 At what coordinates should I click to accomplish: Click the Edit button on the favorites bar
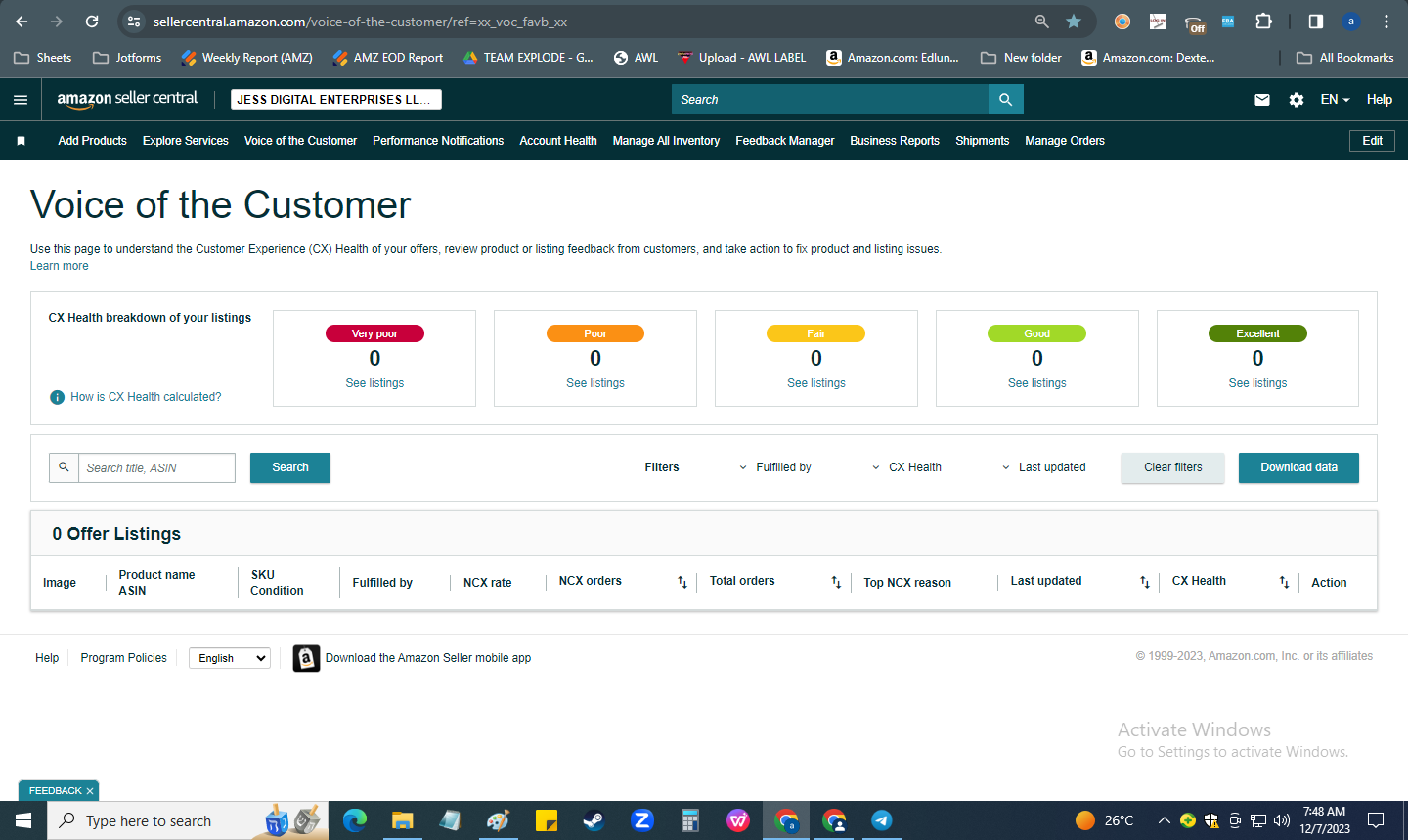1373,141
